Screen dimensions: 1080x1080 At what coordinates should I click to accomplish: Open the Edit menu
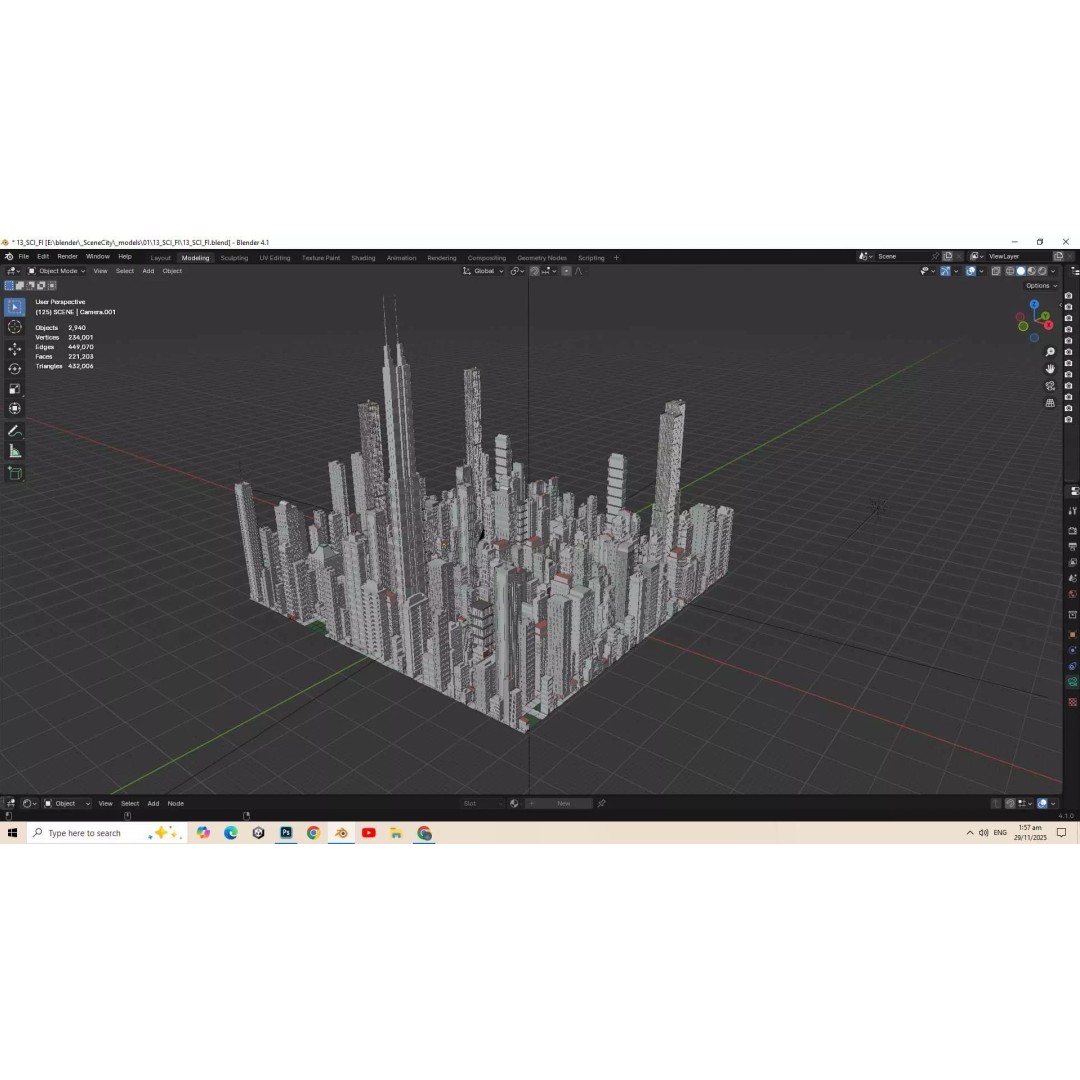tap(43, 256)
